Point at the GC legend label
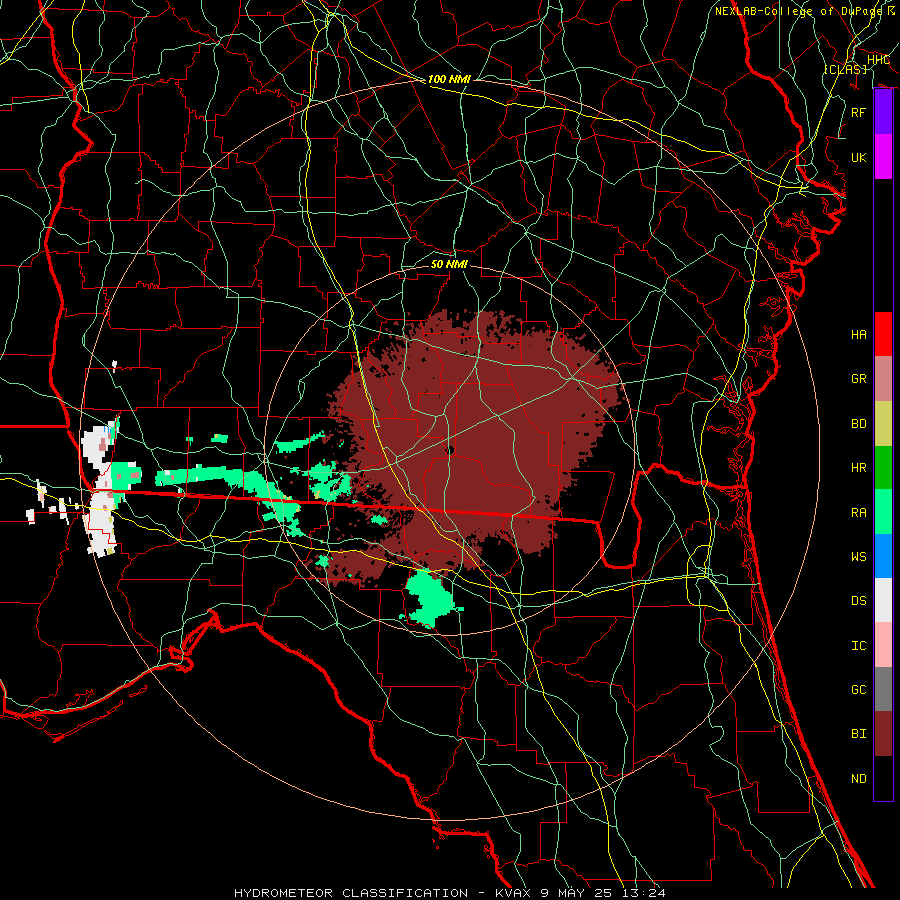The width and height of the screenshot is (900, 900). 859,689
